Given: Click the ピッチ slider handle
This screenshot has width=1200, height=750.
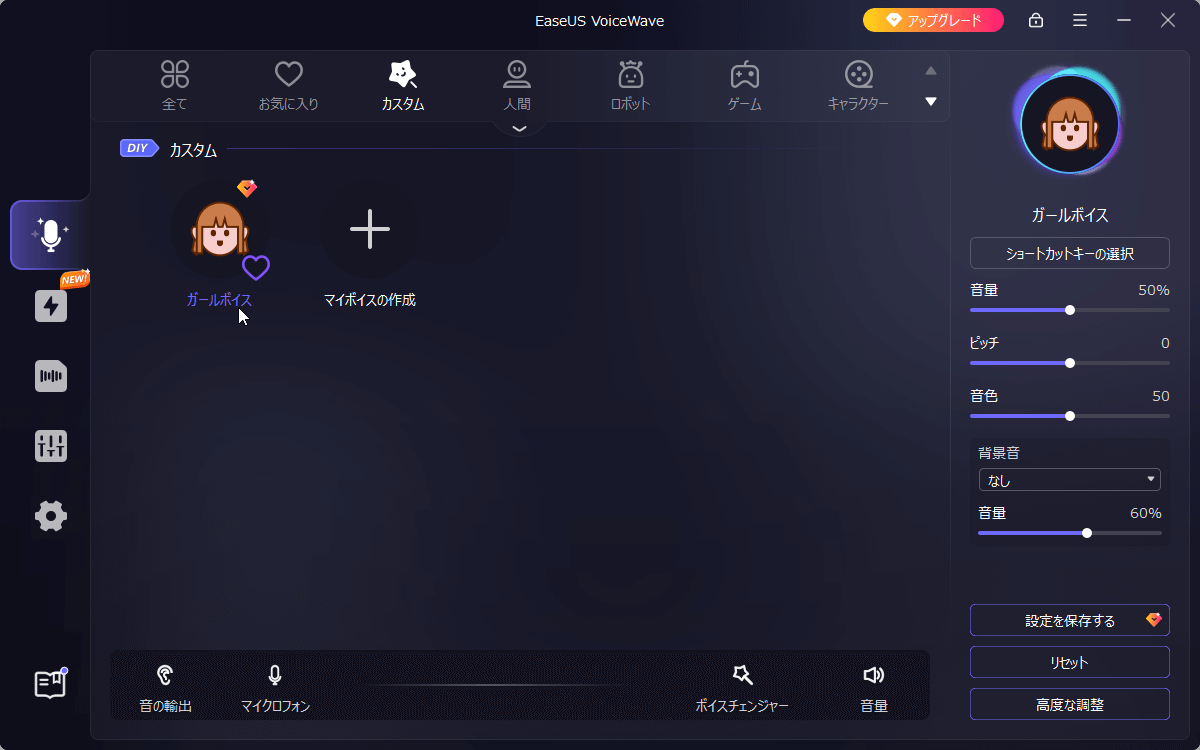Looking at the screenshot, I should (x=1070, y=363).
